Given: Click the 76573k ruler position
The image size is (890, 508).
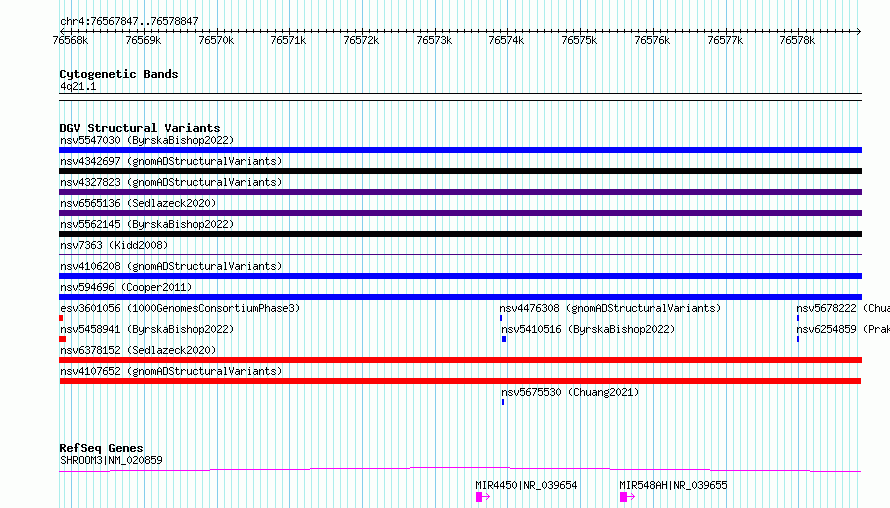Looking at the screenshot, I should 434,40.
